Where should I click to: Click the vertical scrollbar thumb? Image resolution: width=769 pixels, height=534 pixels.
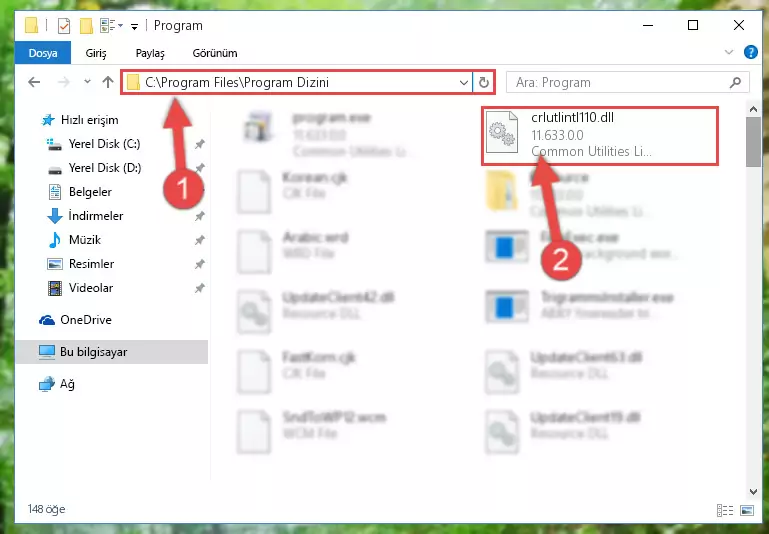coord(753,142)
